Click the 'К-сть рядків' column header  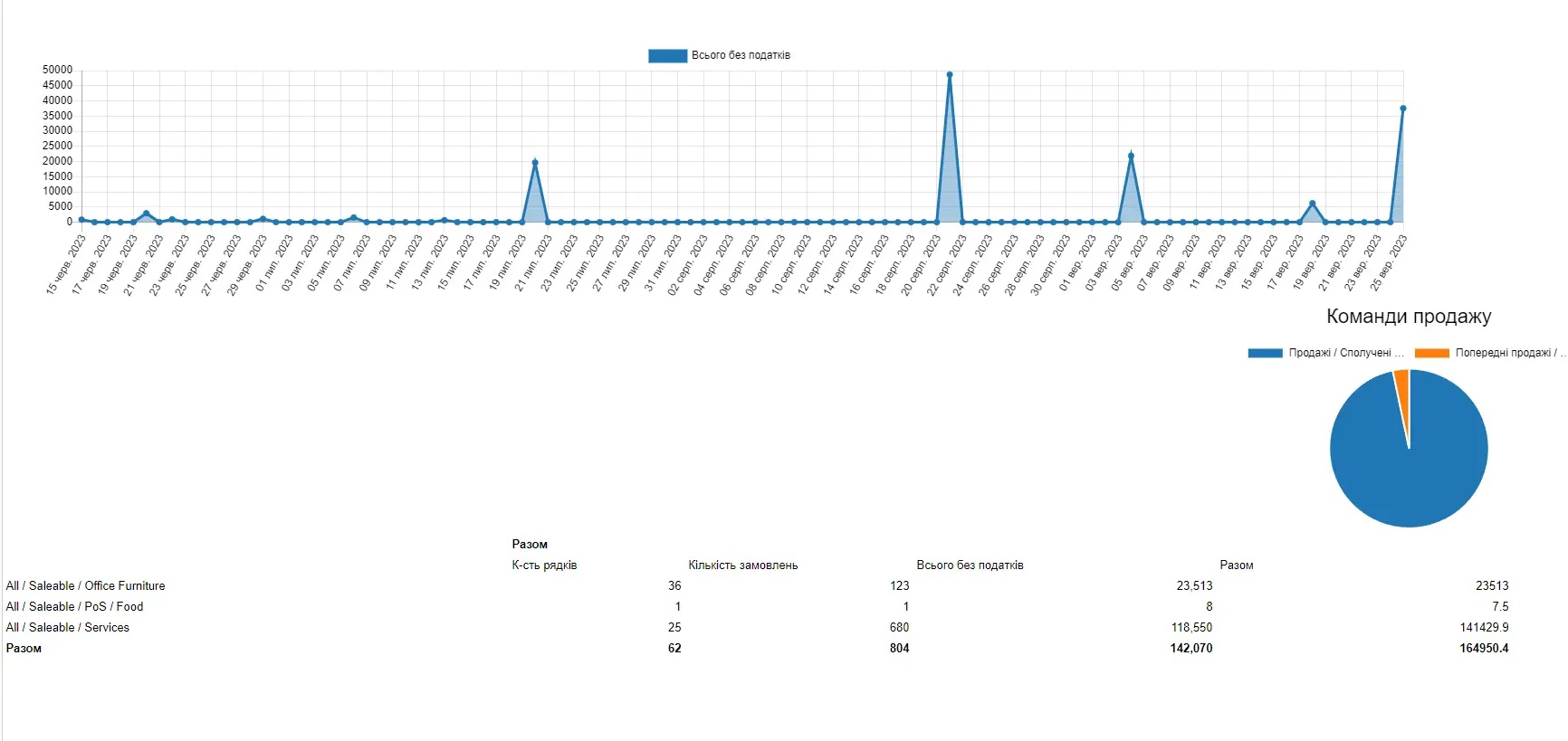tap(544, 565)
